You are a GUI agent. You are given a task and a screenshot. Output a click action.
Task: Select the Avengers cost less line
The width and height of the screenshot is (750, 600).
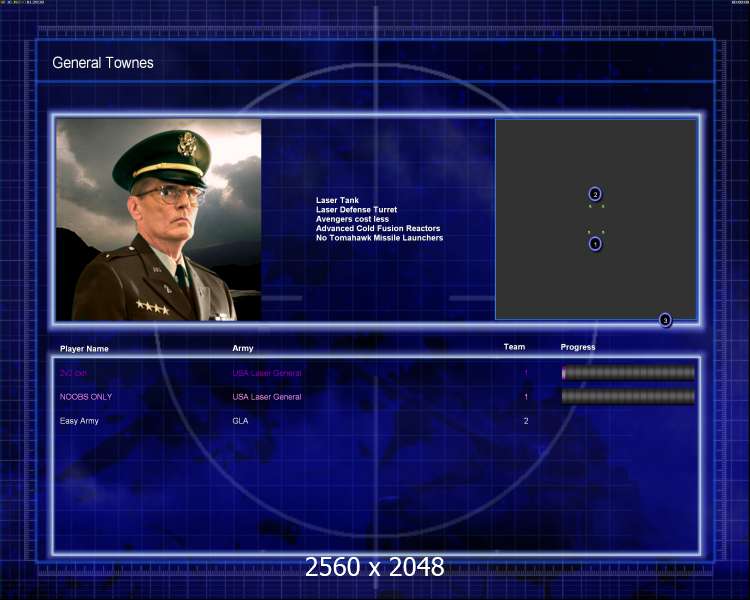pos(352,219)
